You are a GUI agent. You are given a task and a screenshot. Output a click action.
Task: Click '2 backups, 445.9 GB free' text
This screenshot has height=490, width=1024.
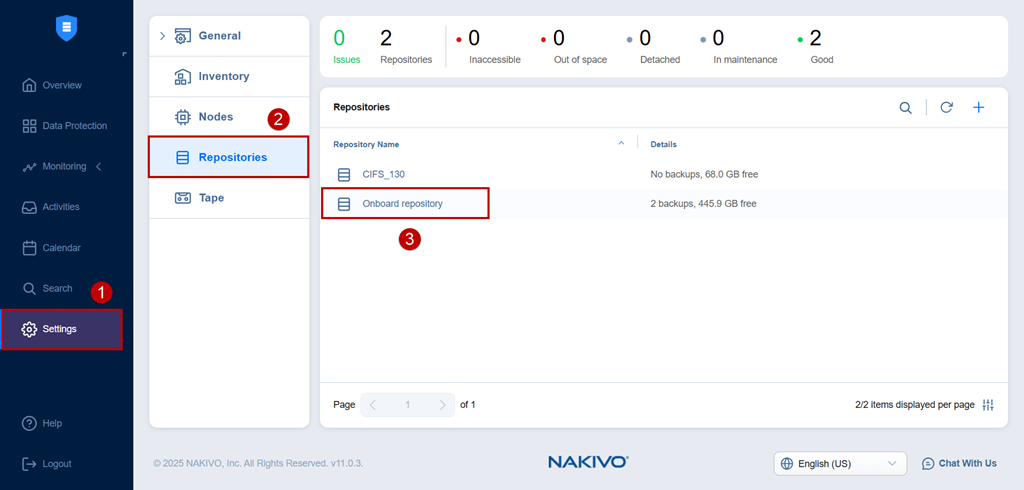point(703,204)
